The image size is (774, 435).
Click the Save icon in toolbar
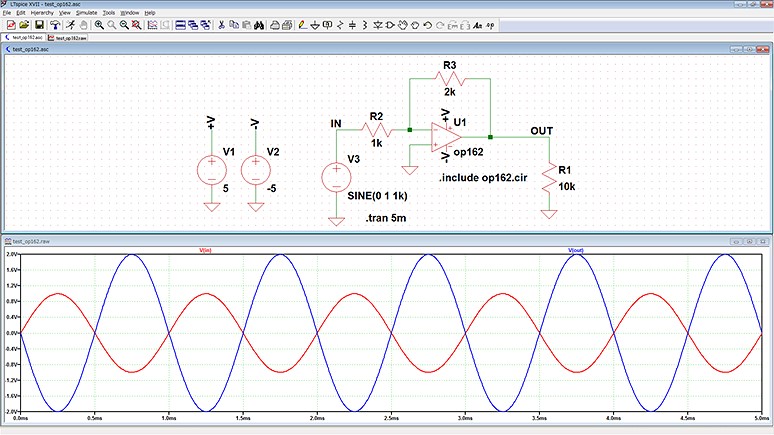coord(39,24)
